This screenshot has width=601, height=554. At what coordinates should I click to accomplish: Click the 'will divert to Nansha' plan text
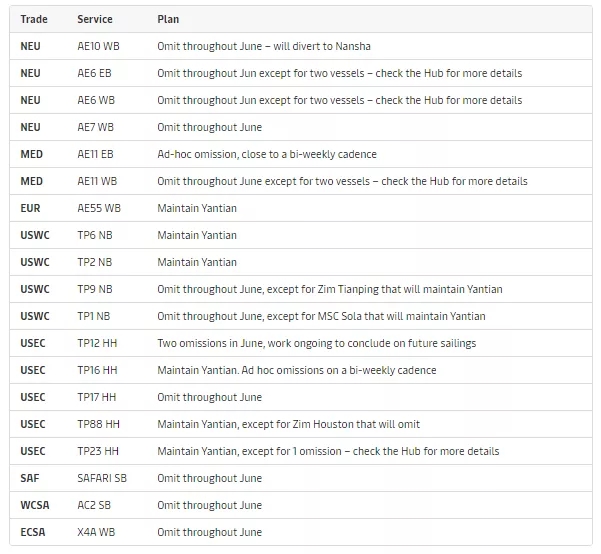[320, 47]
